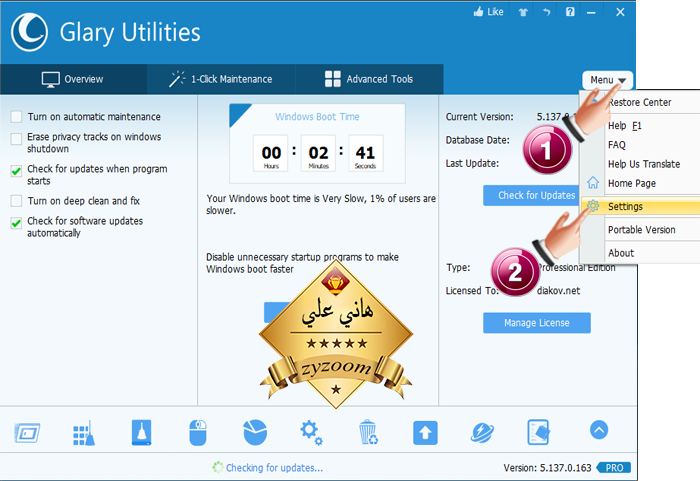Uncheck Check for software updates automatically
700x481 pixels.
click(x=16, y=223)
